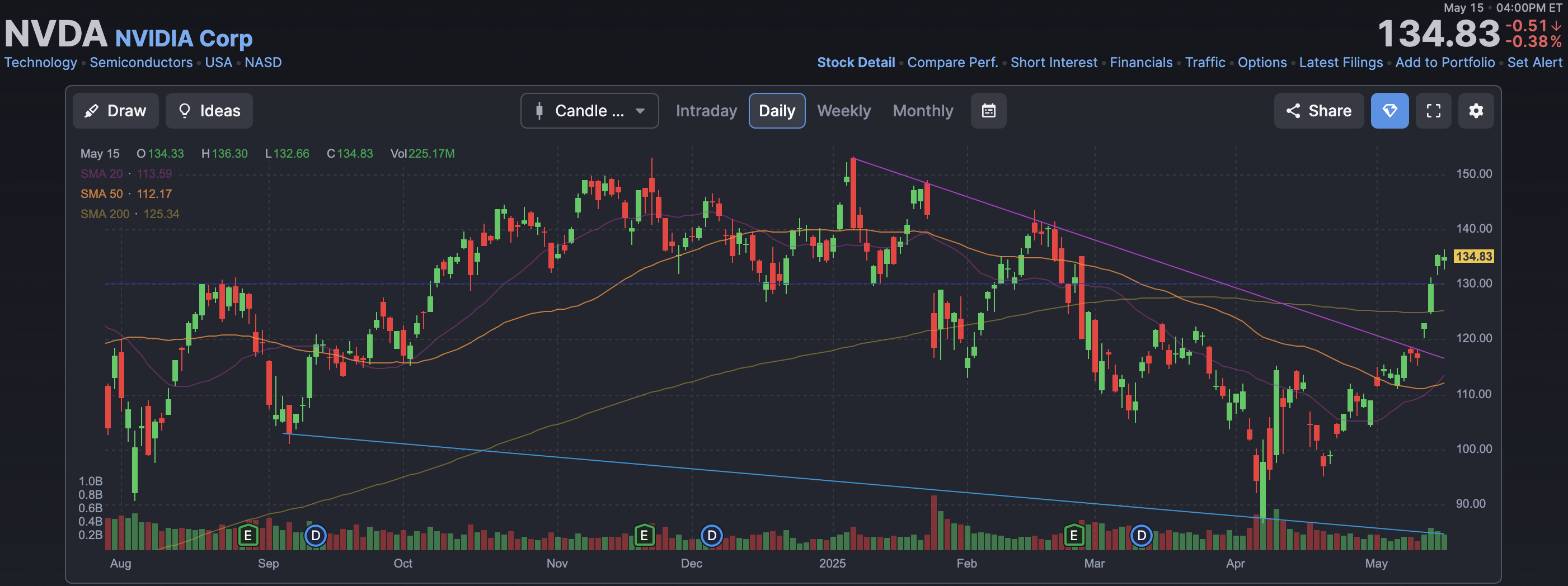The height and width of the screenshot is (586, 1568).
Task: Click the 150.00 price axis label
Action: point(1473,174)
